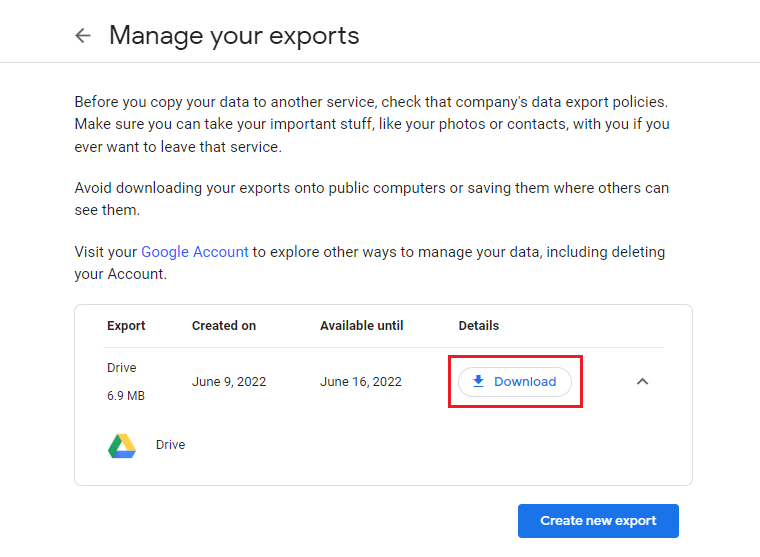Click the 'Details' column header

[478, 326]
